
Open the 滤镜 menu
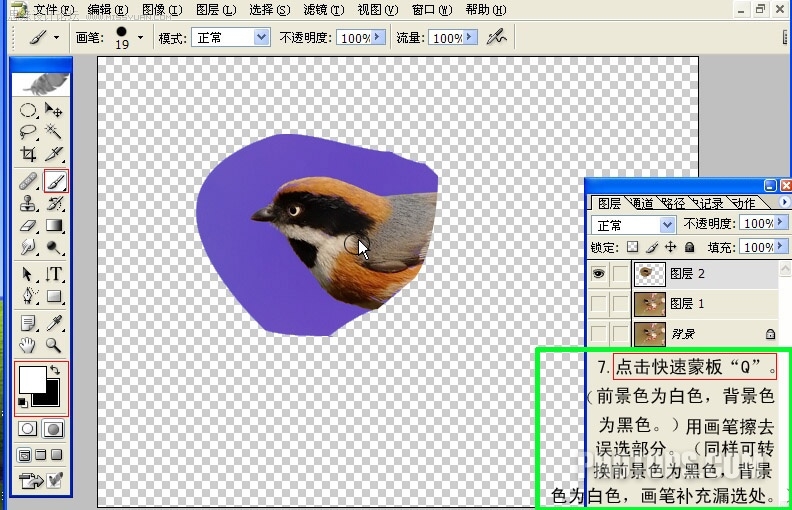pos(324,10)
